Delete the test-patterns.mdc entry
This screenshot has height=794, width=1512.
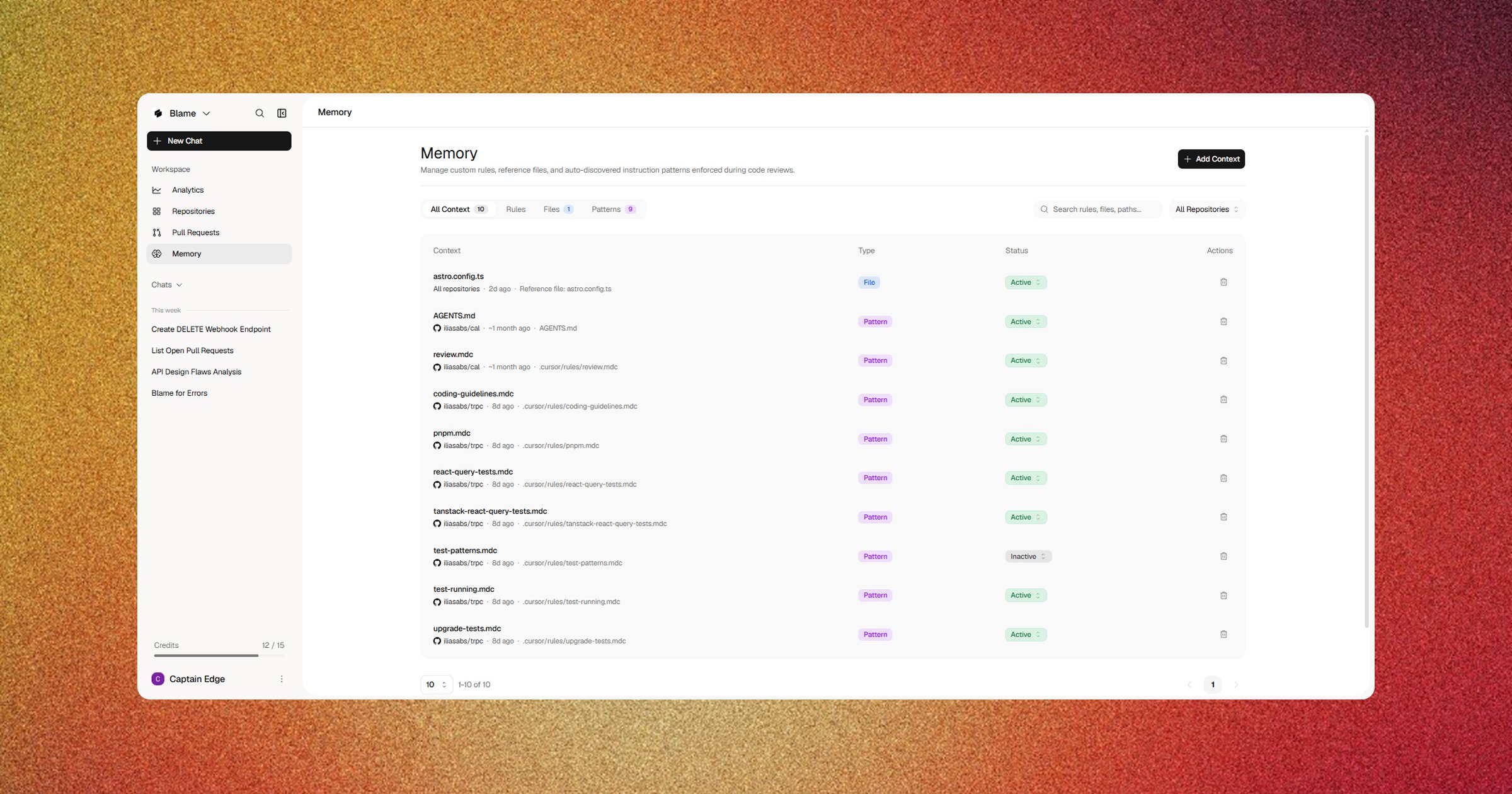[x=1223, y=556]
